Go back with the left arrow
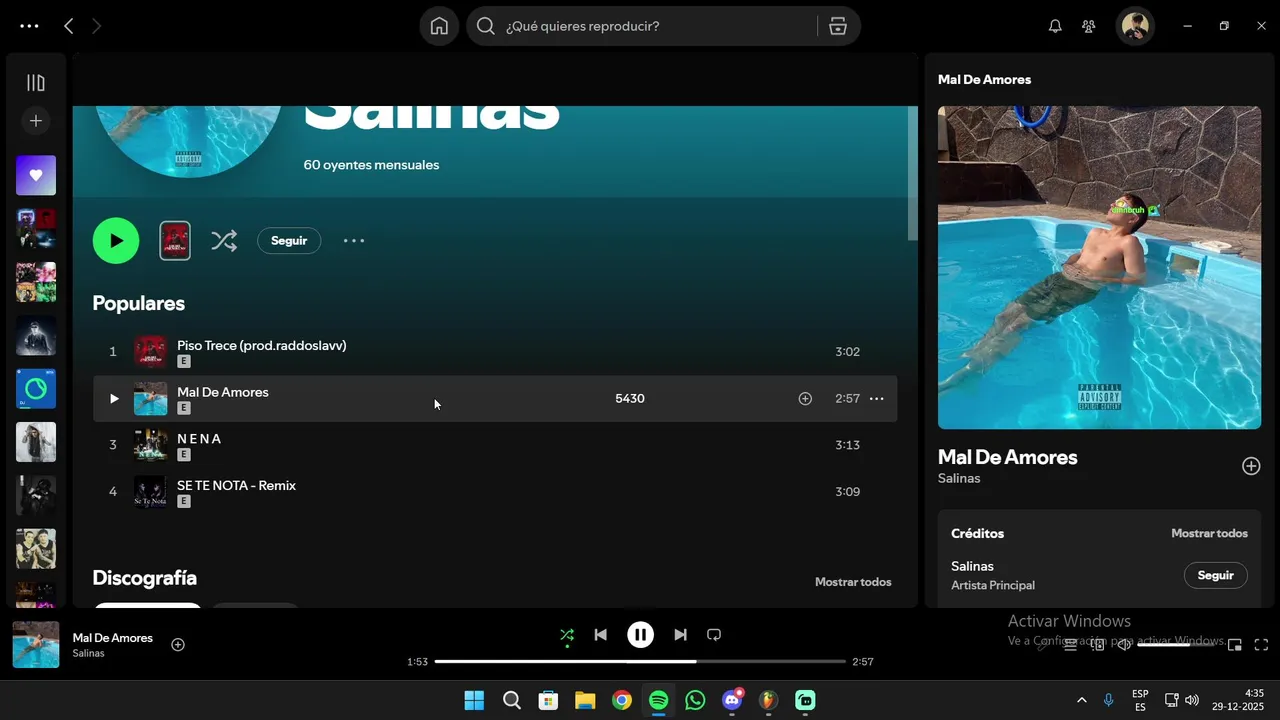This screenshot has width=1280, height=720. pos(68,27)
